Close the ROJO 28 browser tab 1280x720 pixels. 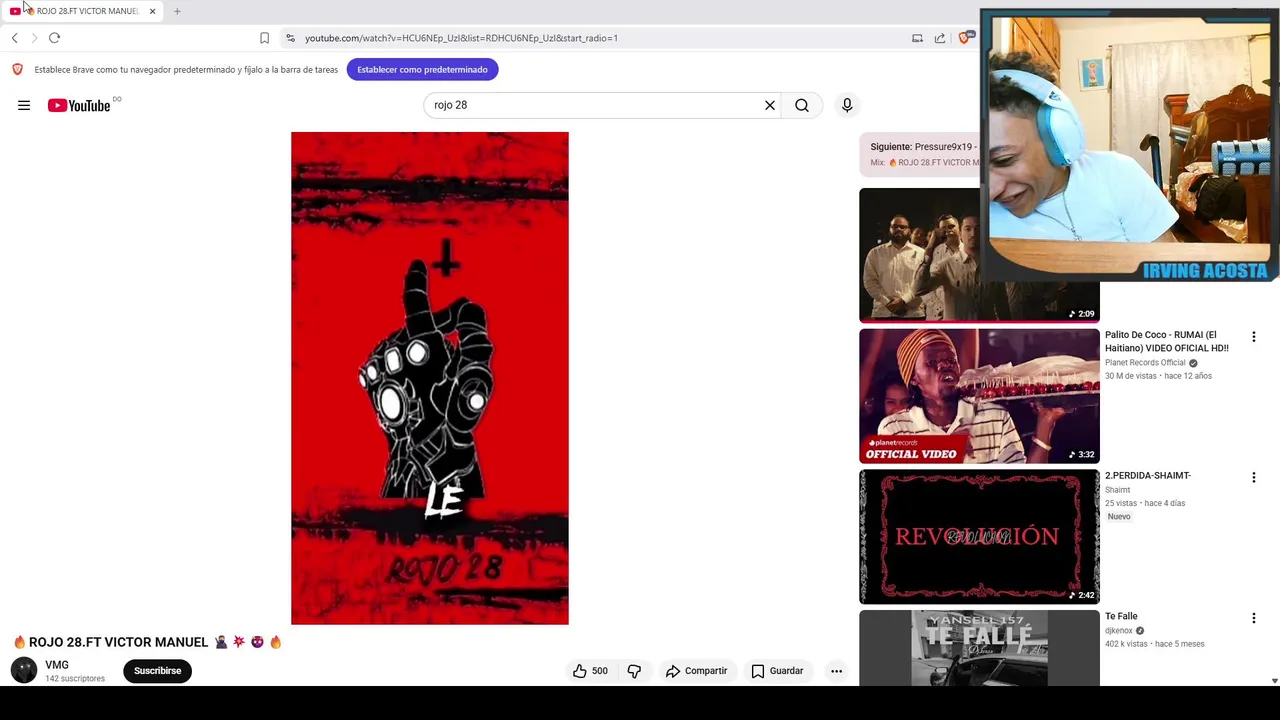(x=152, y=11)
